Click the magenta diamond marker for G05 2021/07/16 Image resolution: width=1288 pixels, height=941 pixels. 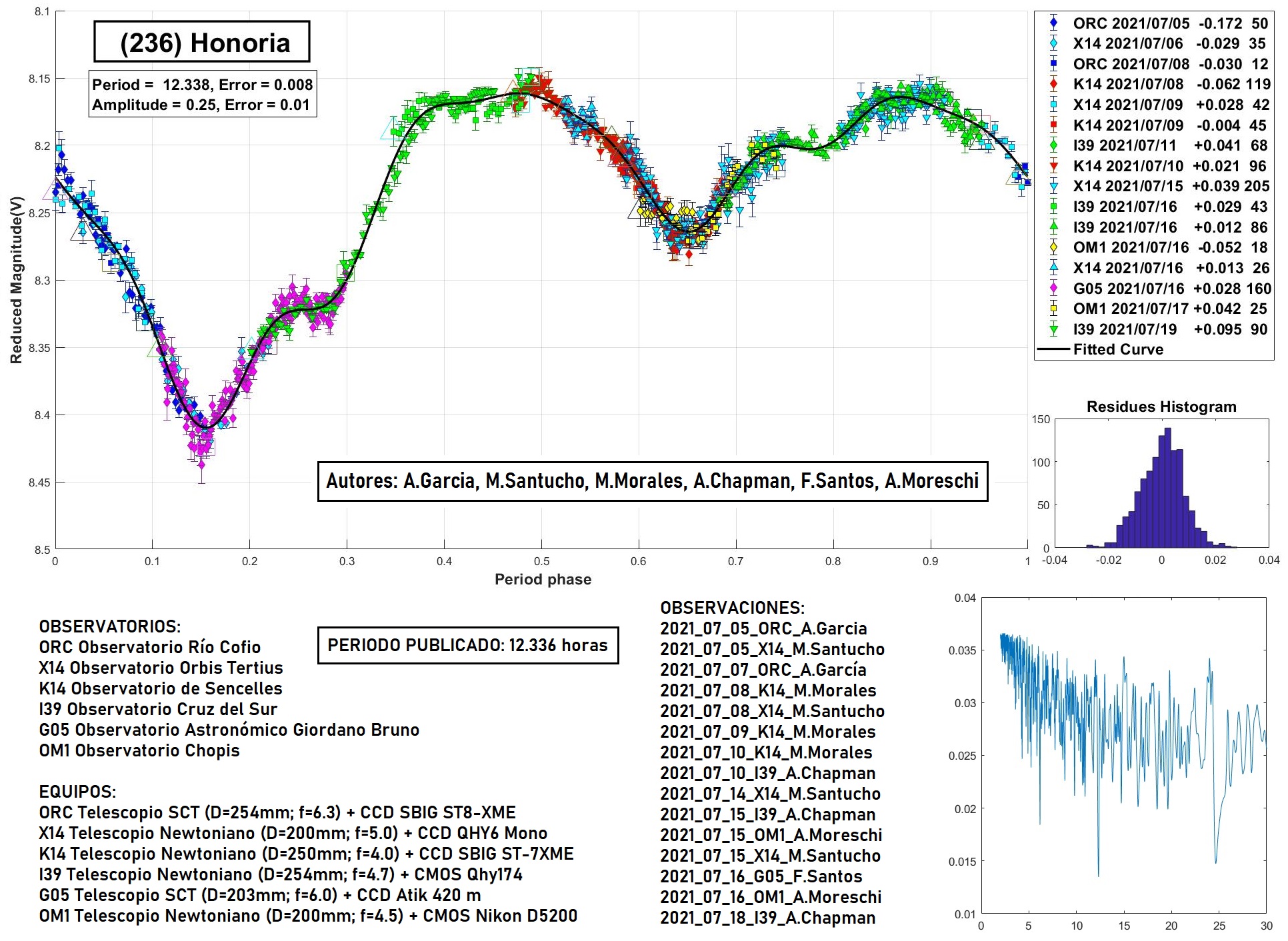(1053, 289)
